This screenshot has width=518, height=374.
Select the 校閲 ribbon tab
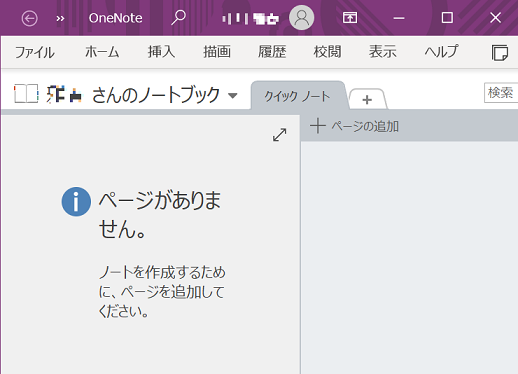(327, 52)
